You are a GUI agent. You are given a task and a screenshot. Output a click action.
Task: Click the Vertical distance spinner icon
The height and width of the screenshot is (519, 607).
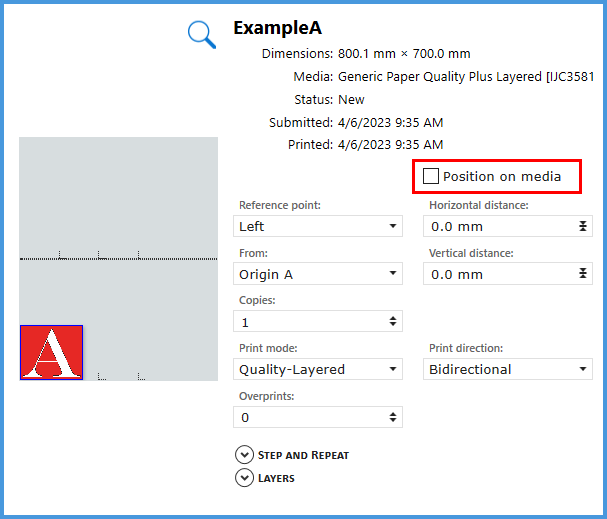pos(583,274)
